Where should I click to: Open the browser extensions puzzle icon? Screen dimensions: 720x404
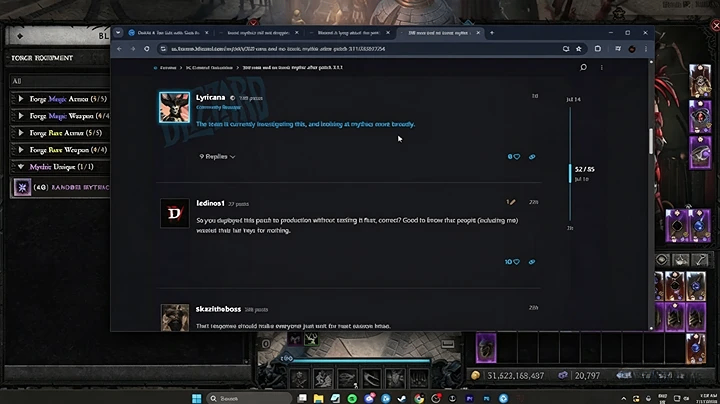pos(597,49)
